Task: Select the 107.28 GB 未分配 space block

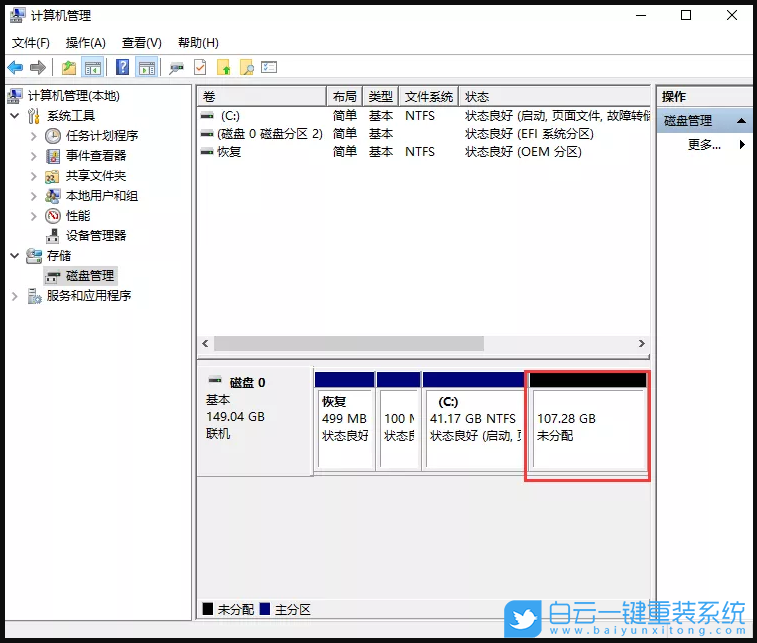Action: point(588,421)
